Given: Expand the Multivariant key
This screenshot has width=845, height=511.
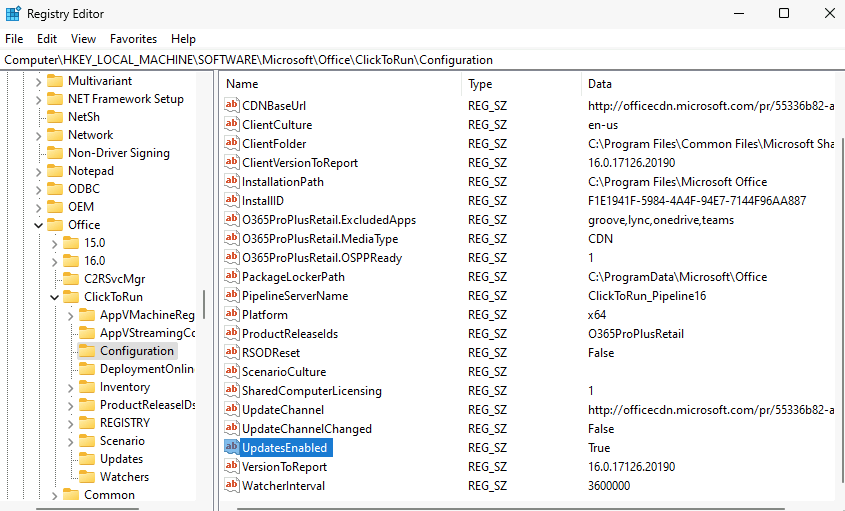Looking at the screenshot, I should click(38, 81).
